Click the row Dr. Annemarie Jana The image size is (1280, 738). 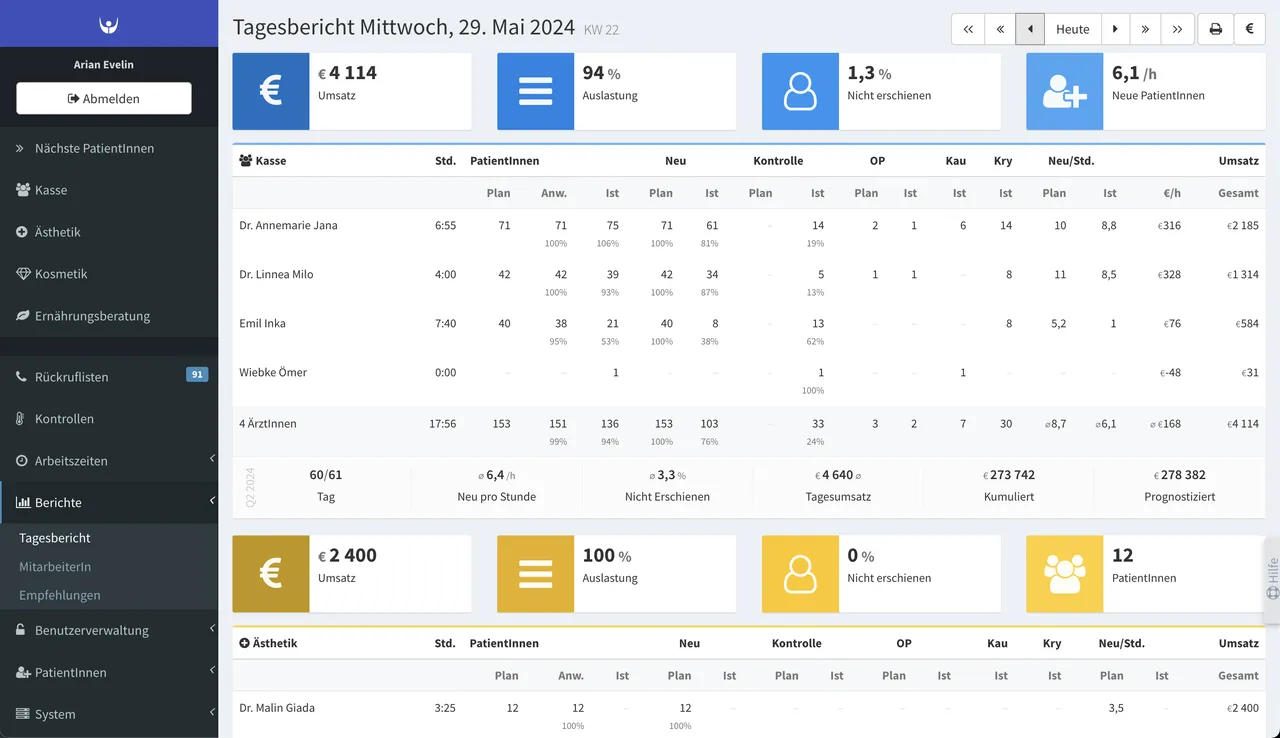coord(749,233)
